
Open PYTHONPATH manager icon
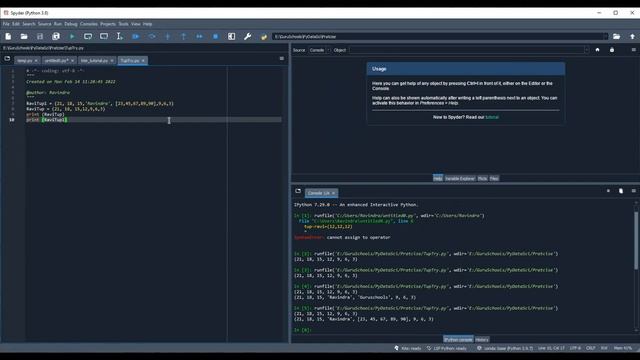tap(264, 36)
